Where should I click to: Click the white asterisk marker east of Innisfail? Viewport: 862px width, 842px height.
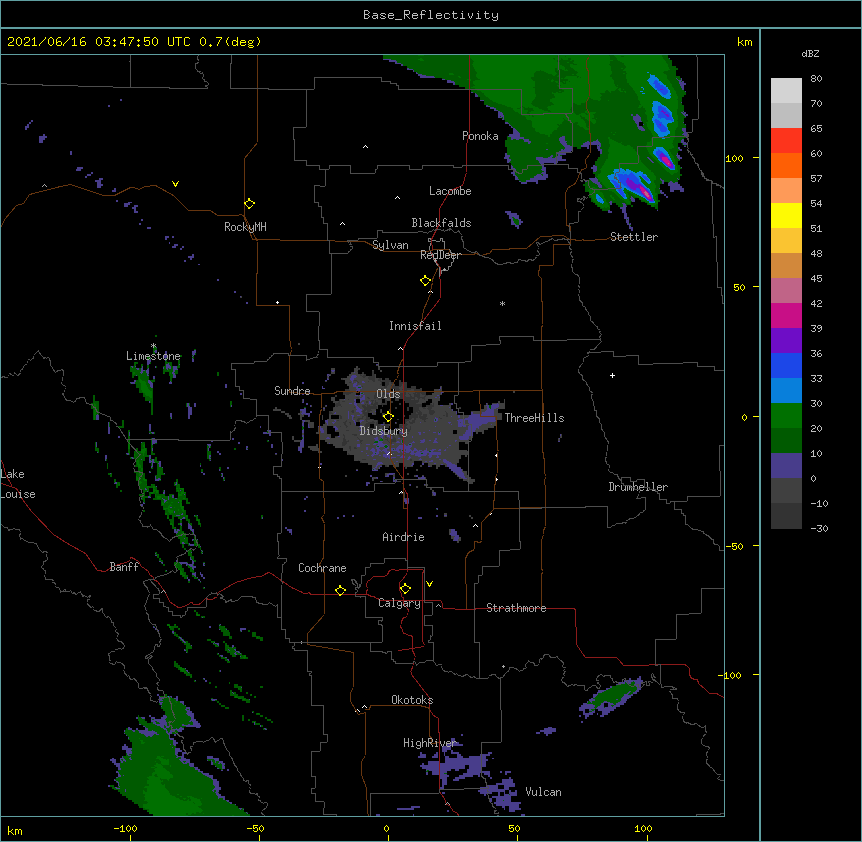[502, 303]
